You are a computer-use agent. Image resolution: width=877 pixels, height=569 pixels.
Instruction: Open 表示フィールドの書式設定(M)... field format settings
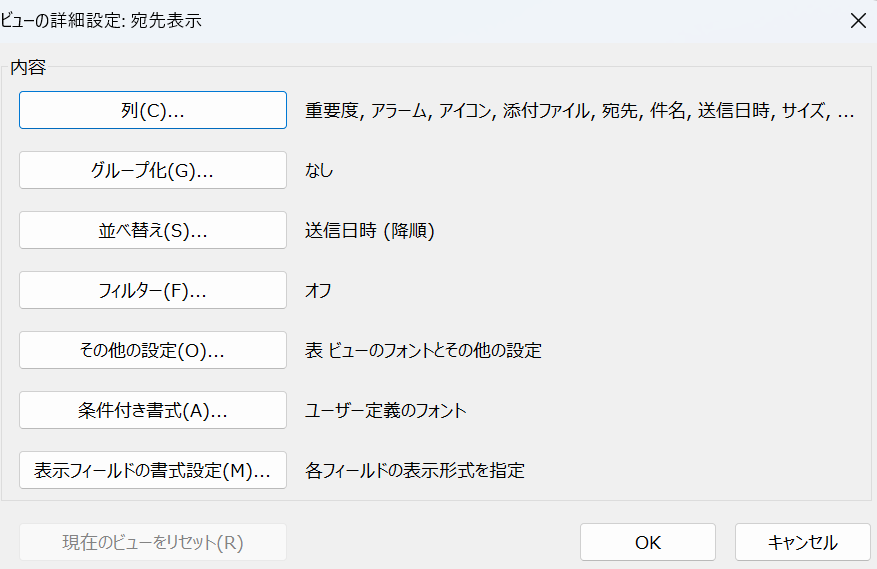[153, 470]
